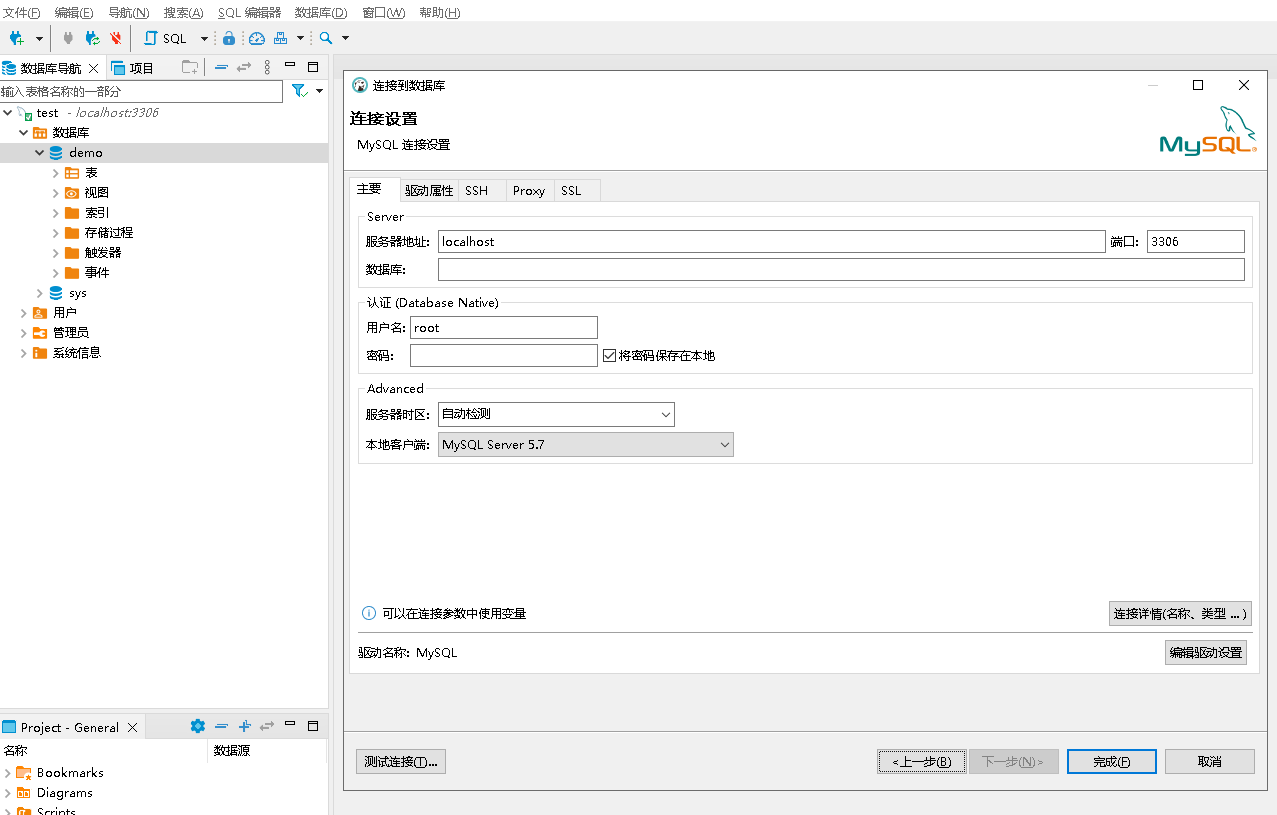Image resolution: width=1277 pixels, height=815 pixels.
Task: Click the navigator table name filter box
Action: click(x=142, y=91)
